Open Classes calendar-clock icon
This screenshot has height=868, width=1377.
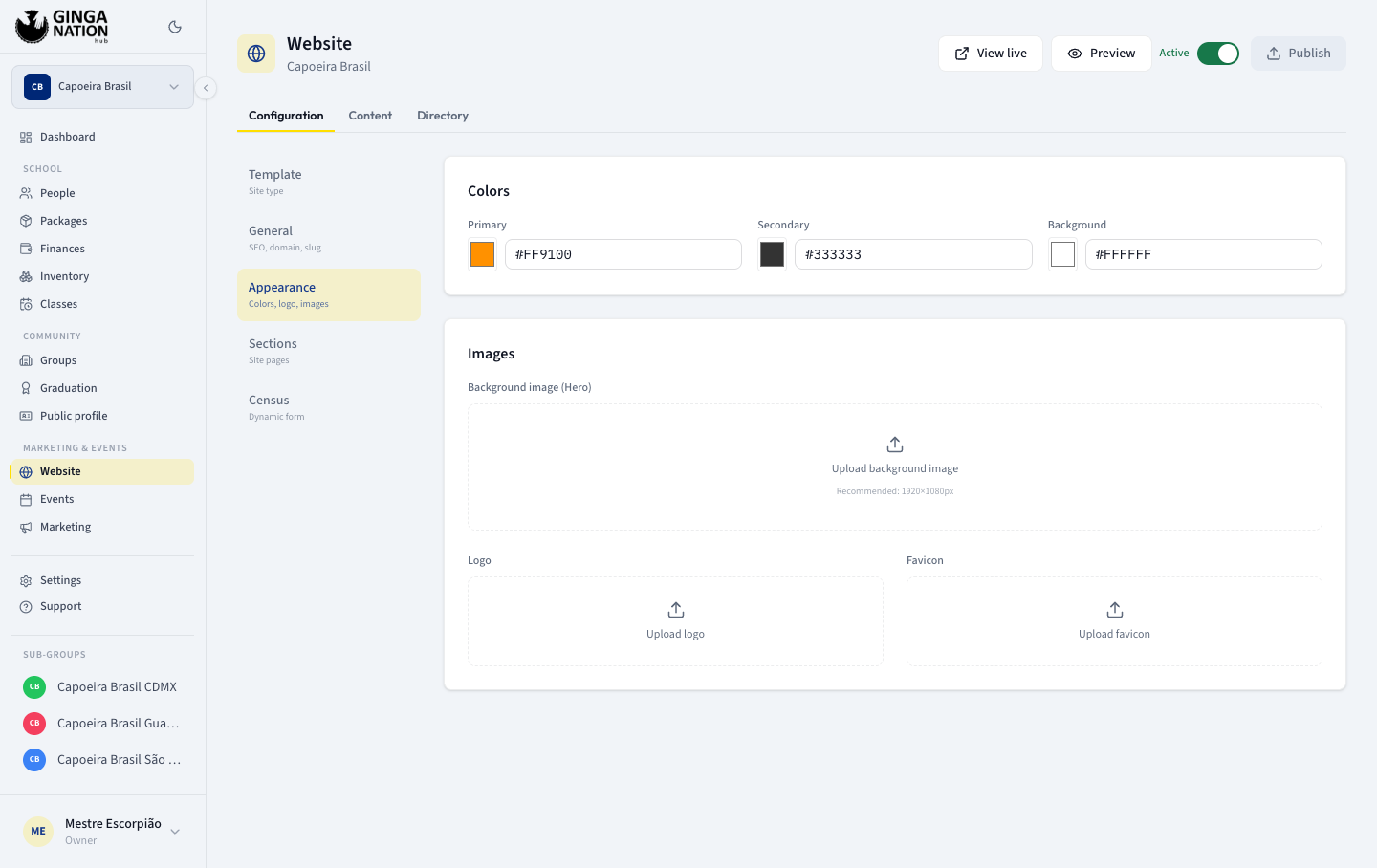[26, 304]
